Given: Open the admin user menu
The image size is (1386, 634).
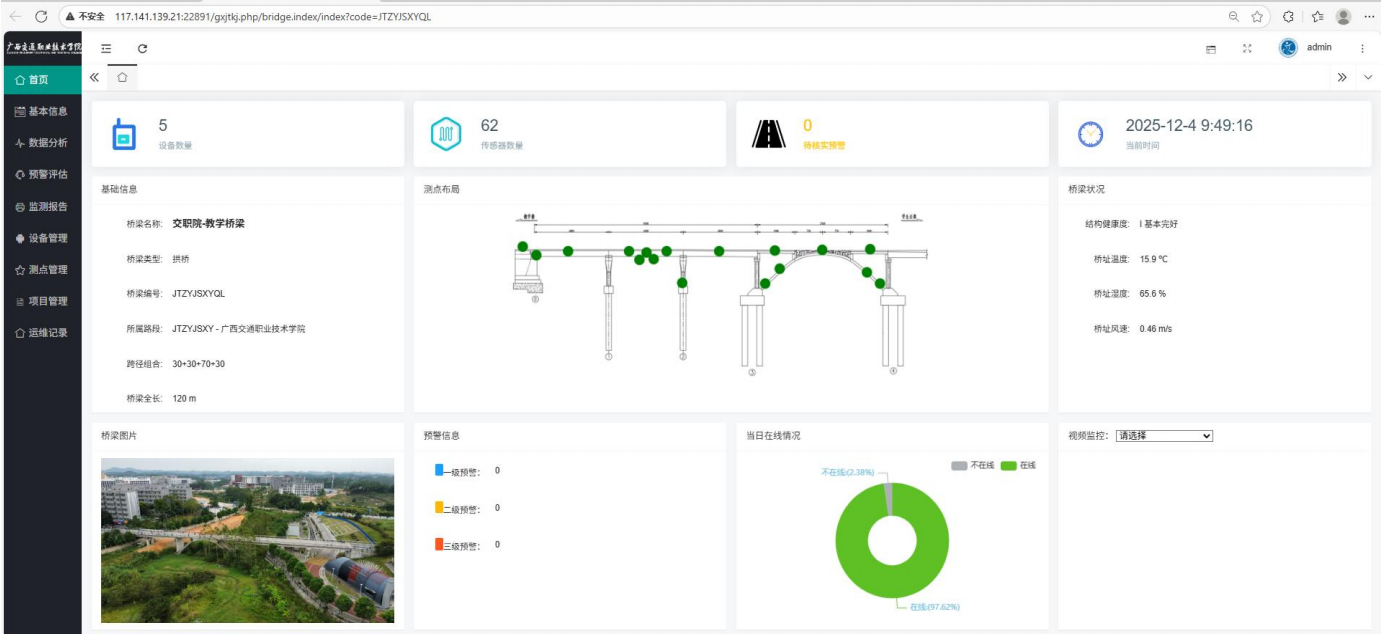Looking at the screenshot, I should click(x=1308, y=47).
